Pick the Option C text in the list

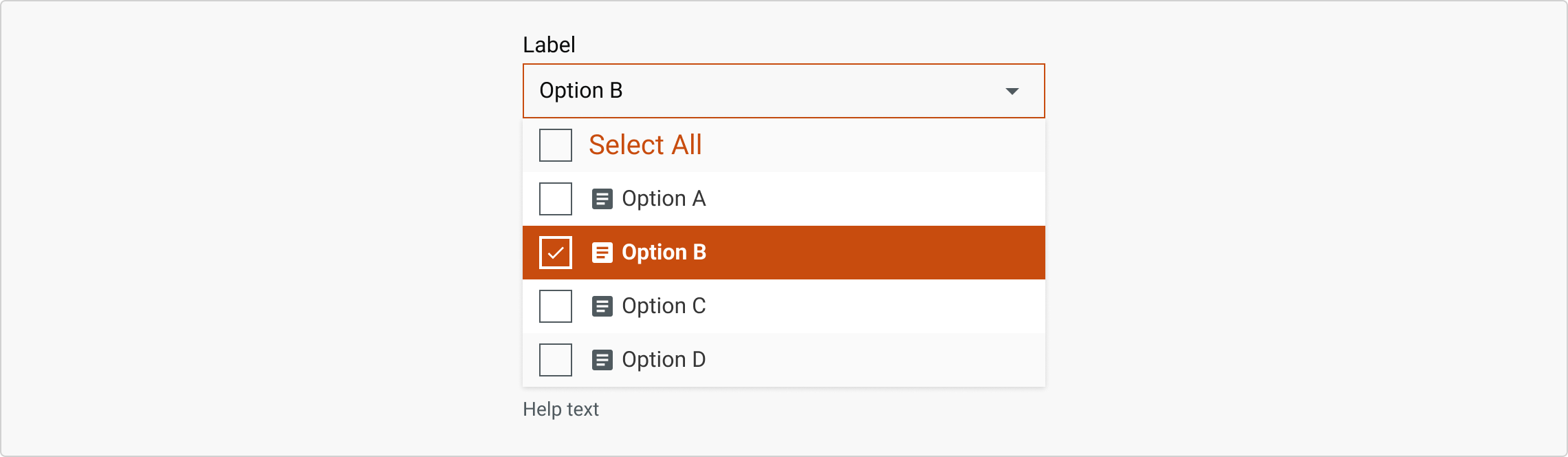pyautogui.click(x=664, y=306)
